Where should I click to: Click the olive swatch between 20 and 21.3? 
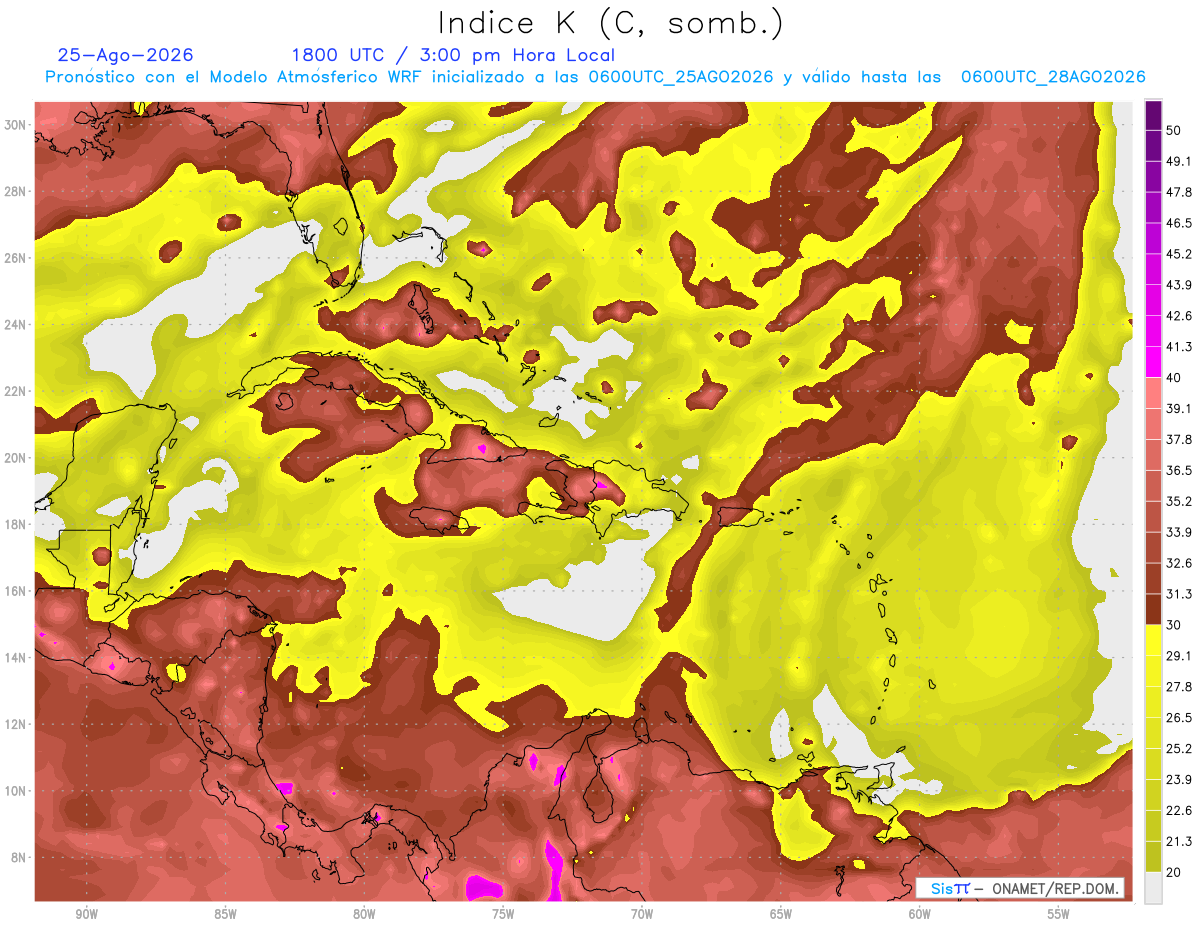pos(1153,857)
